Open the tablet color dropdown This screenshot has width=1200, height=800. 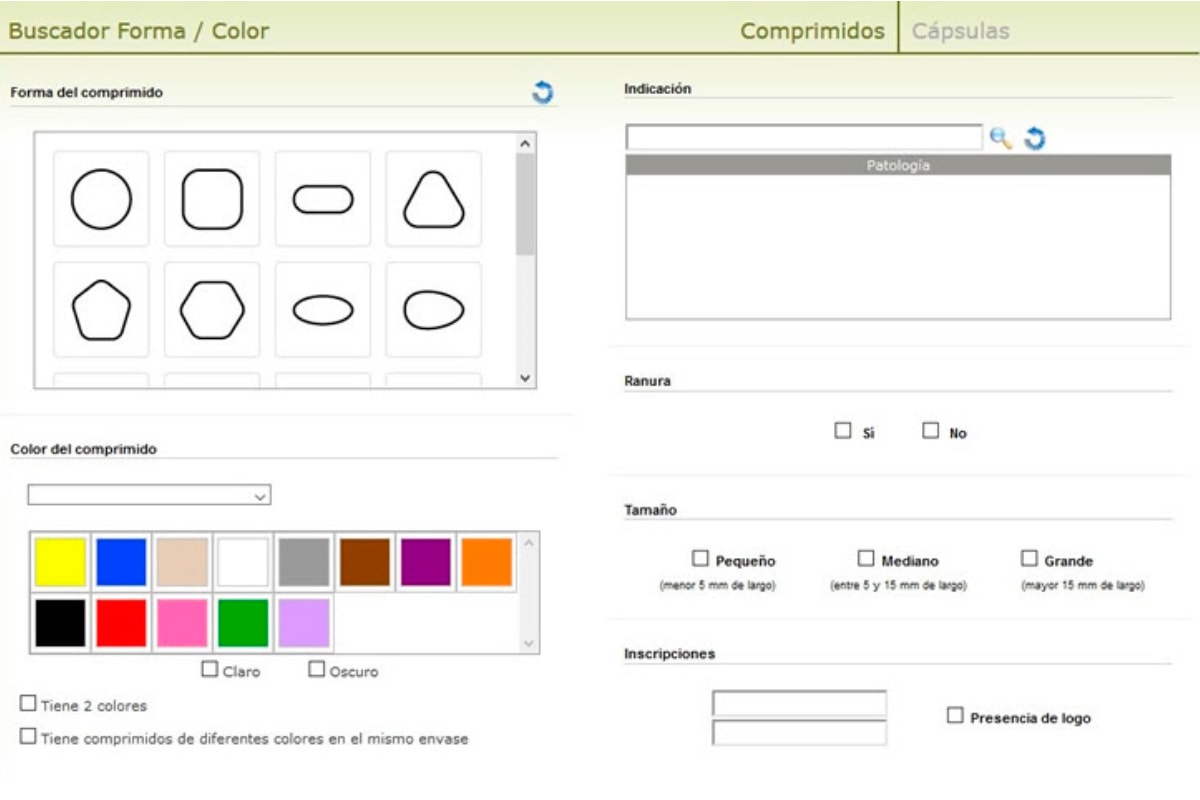pyautogui.click(x=149, y=495)
